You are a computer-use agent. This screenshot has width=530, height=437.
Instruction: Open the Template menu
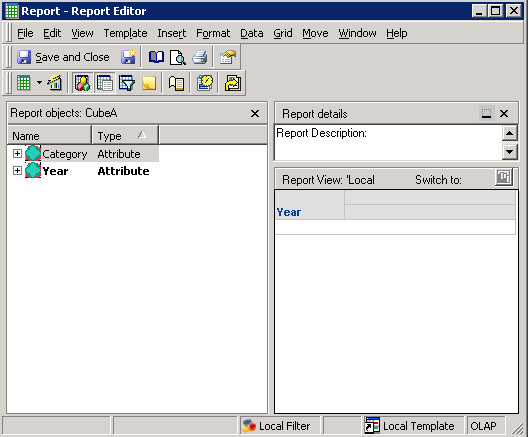(x=125, y=33)
